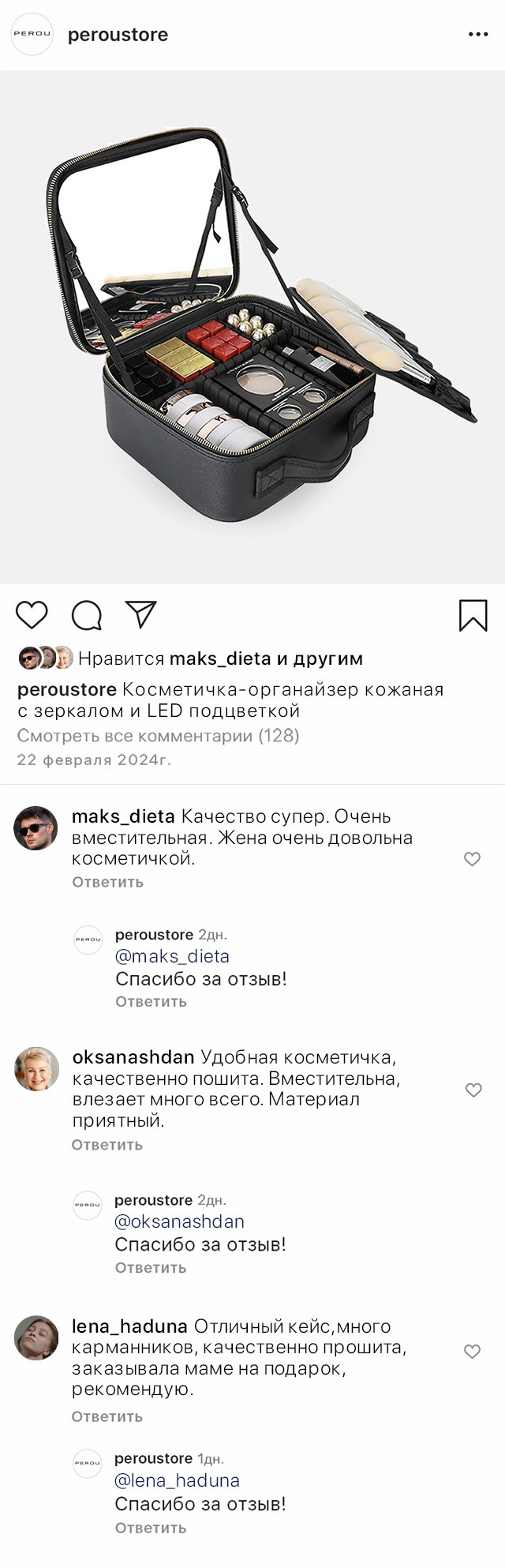Open the peroustore profile logo in header

coord(32,35)
